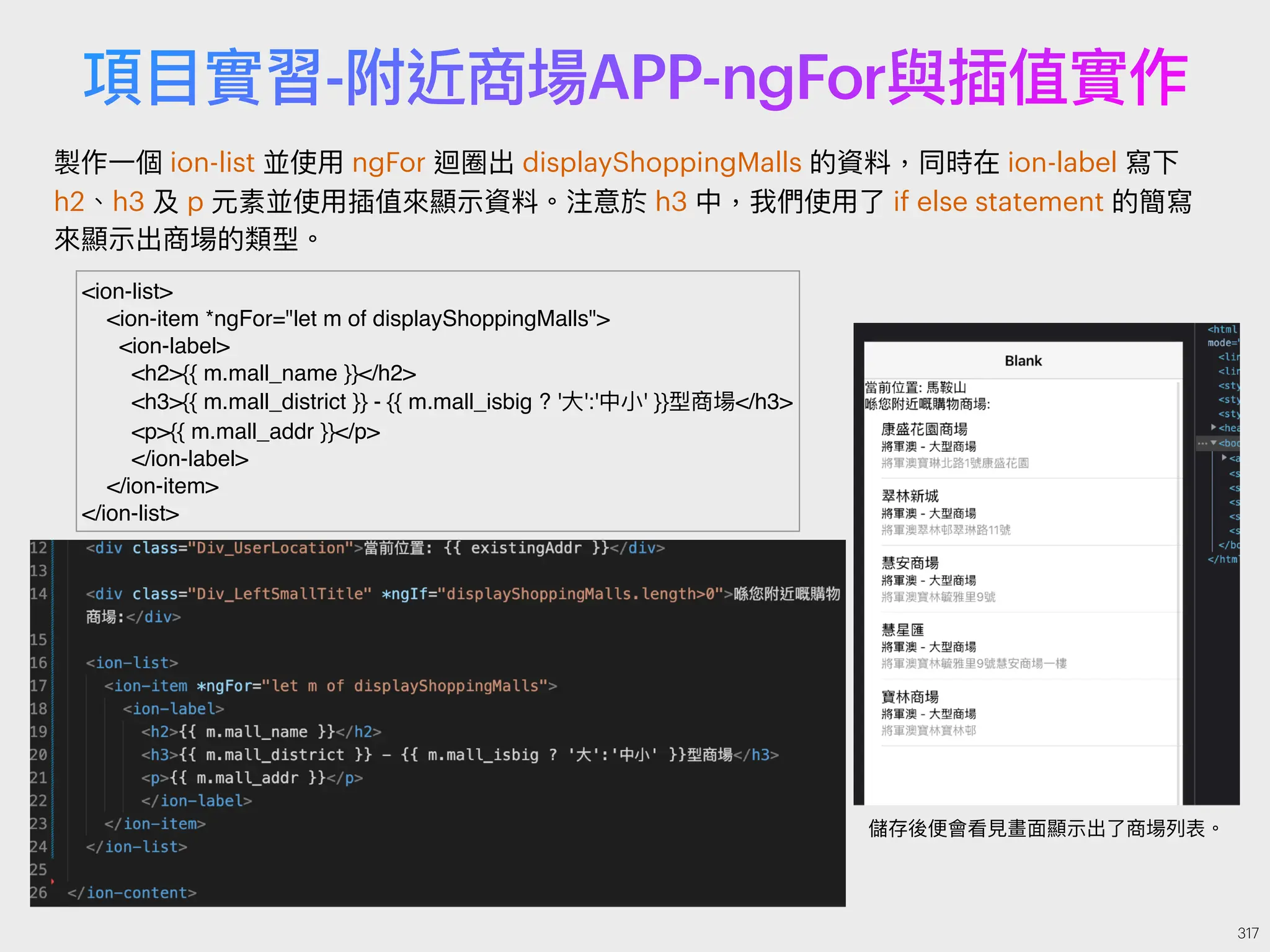The height and width of the screenshot is (952, 1270).
Task: Click {{ m.mall_name }} on editor line 19
Action: [x=257, y=731]
